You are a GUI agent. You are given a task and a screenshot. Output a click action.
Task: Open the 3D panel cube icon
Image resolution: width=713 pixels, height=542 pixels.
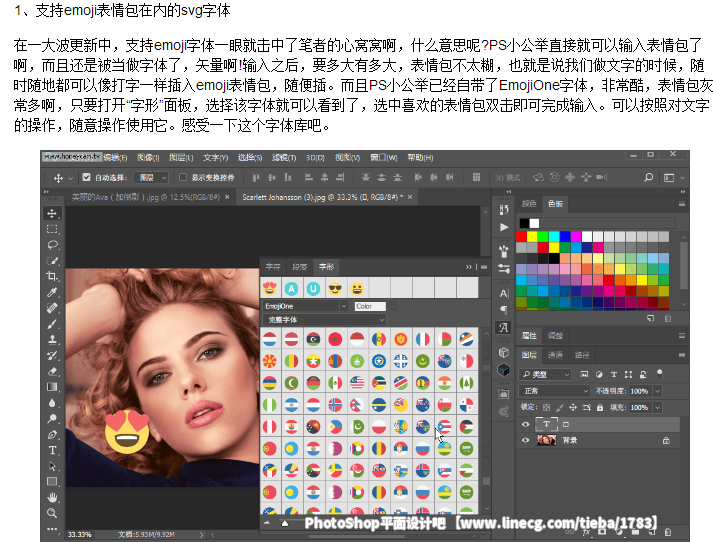click(503, 352)
